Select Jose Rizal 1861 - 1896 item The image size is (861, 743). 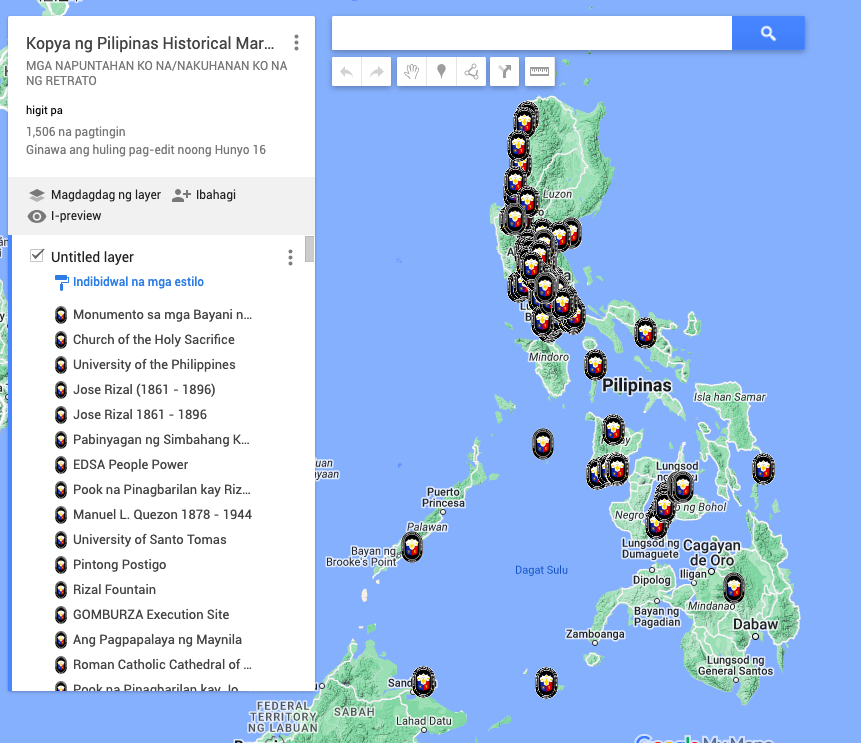click(140, 415)
